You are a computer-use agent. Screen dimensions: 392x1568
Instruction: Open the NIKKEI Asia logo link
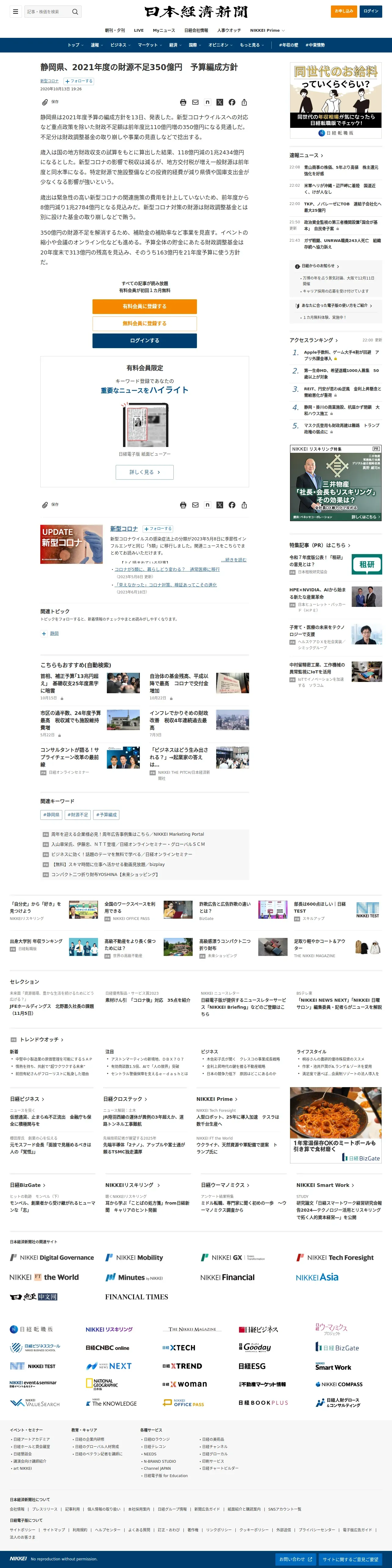pyautogui.click(x=317, y=1277)
